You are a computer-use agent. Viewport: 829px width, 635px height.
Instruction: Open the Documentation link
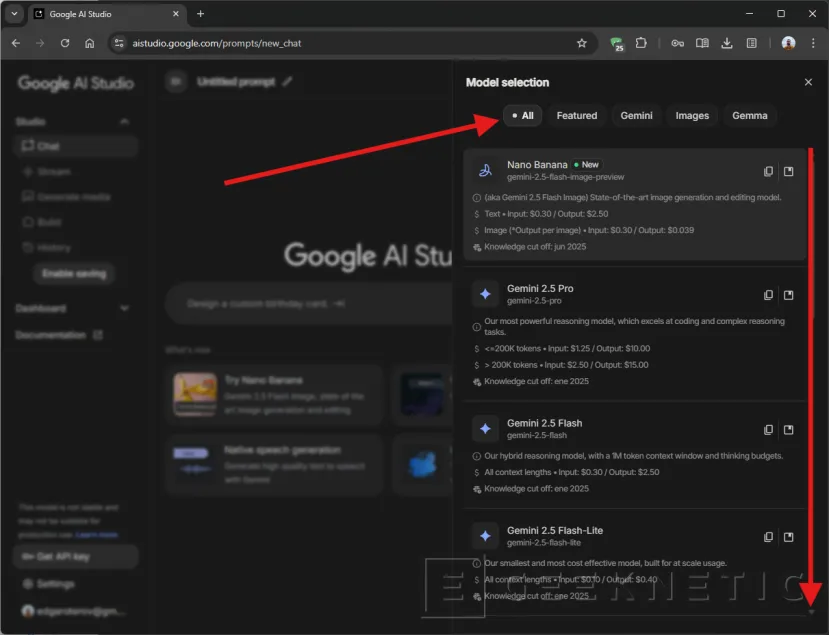tap(59, 335)
